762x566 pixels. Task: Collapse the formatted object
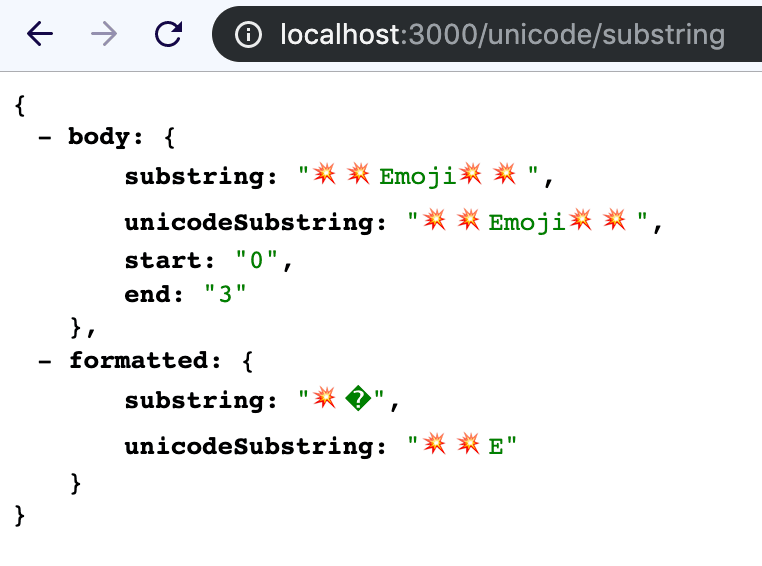point(45,361)
